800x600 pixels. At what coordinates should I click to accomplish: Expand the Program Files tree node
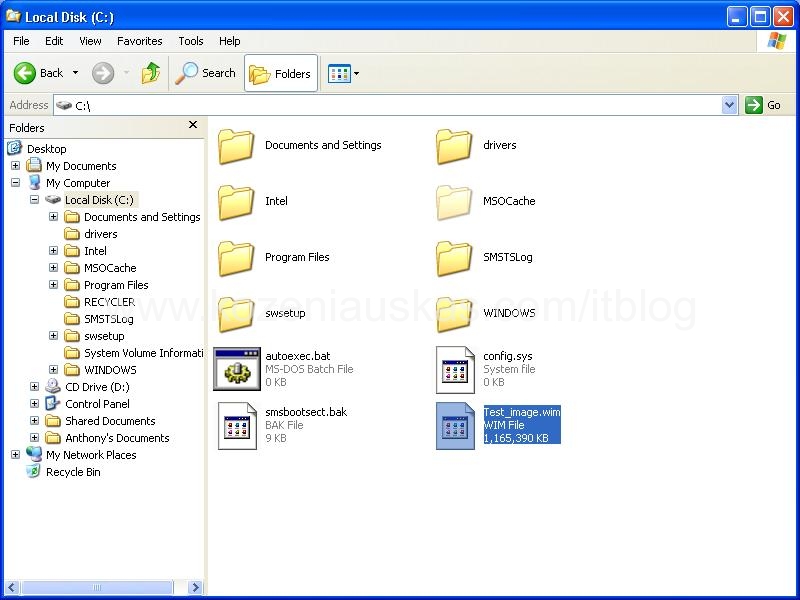[53, 284]
